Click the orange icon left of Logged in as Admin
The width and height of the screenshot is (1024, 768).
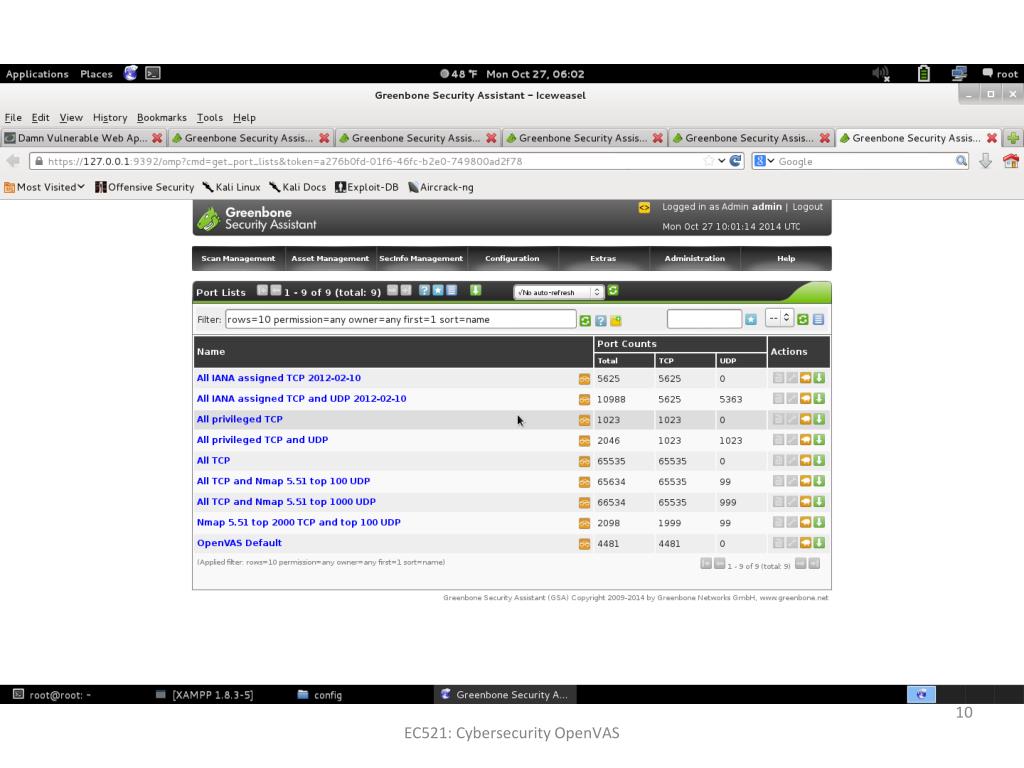(644, 208)
